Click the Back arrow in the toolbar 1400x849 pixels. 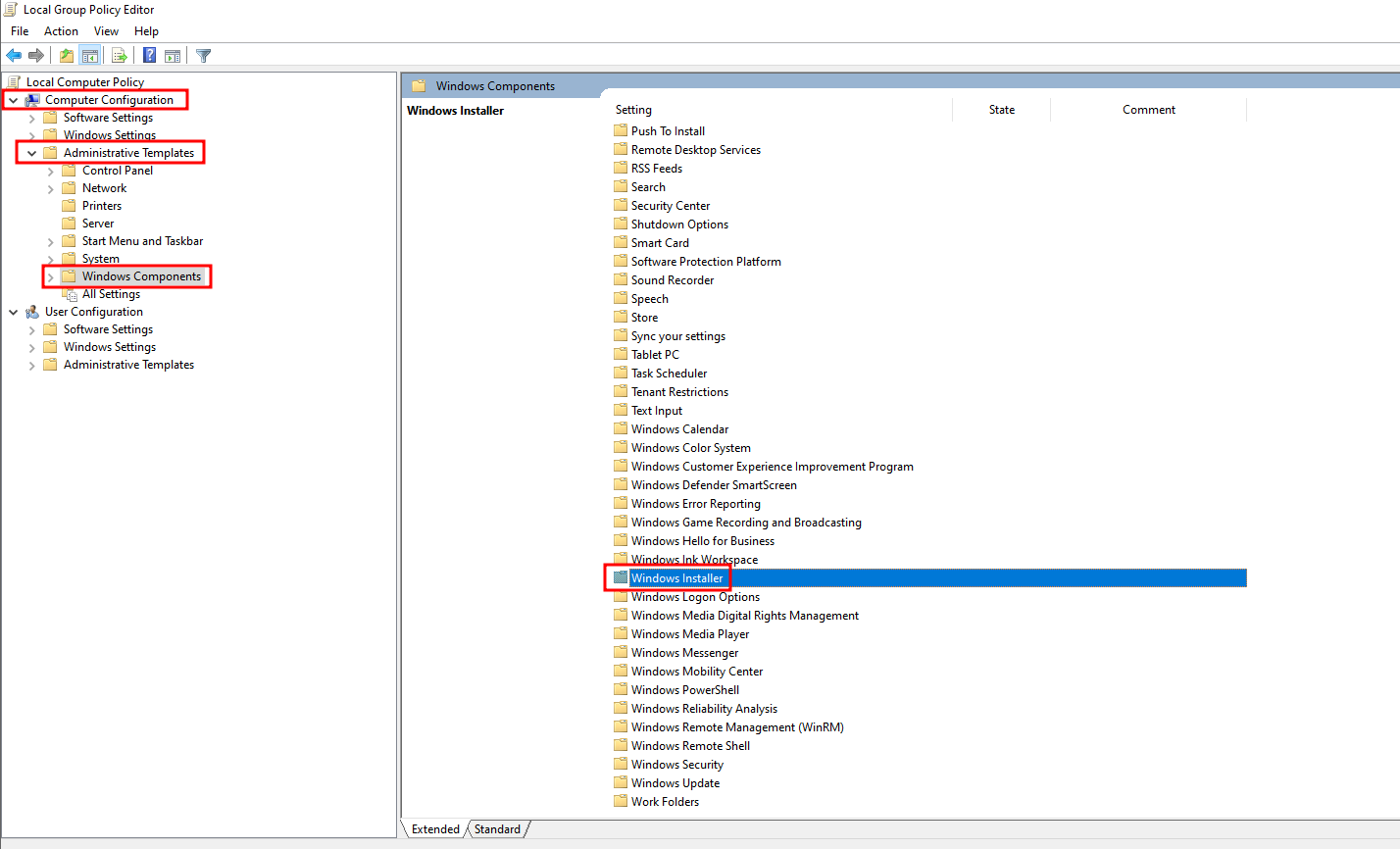point(14,56)
